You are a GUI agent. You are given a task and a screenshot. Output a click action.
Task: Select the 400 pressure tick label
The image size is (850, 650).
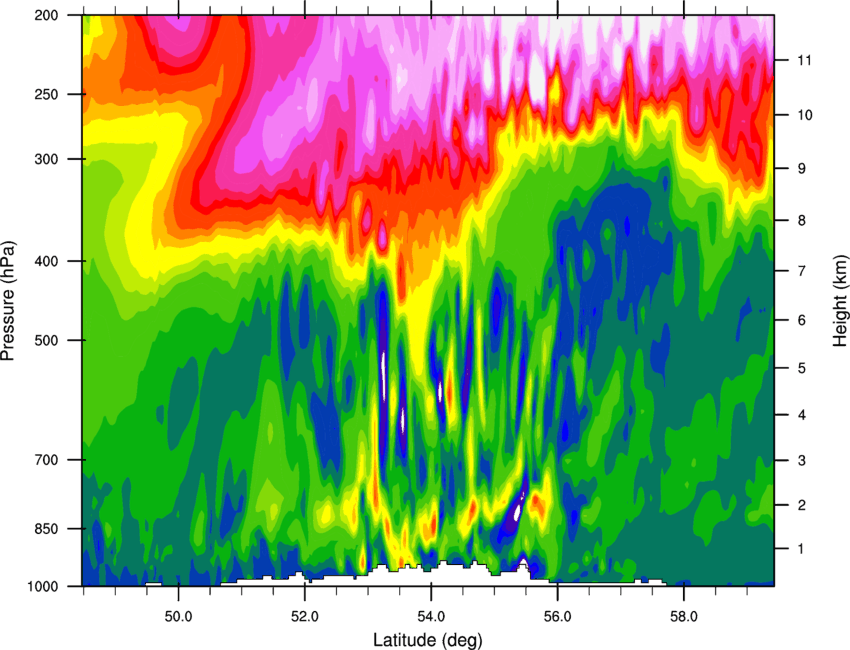click(x=47, y=261)
